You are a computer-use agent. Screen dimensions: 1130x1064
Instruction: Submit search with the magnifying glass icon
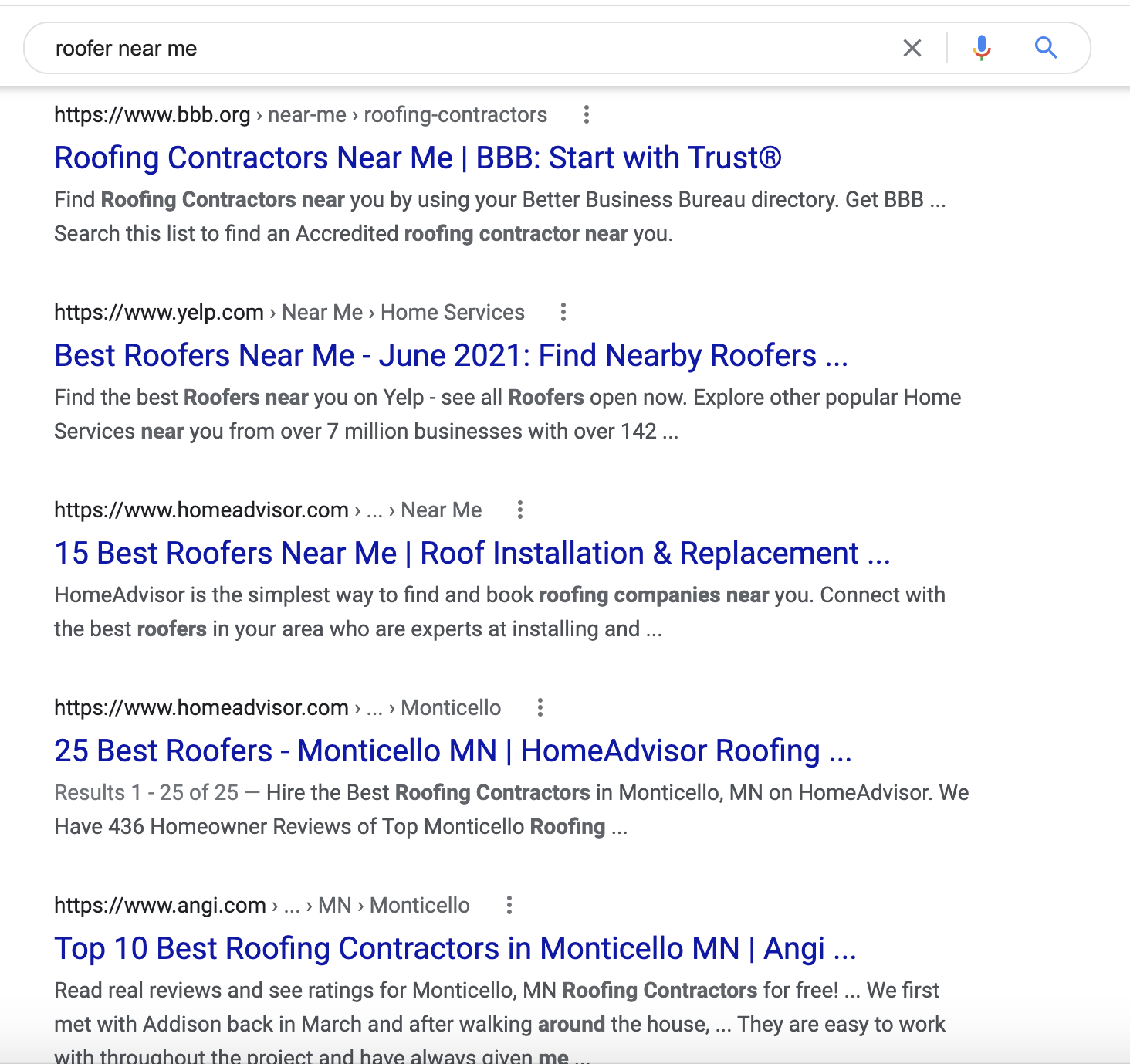pos(1046,48)
